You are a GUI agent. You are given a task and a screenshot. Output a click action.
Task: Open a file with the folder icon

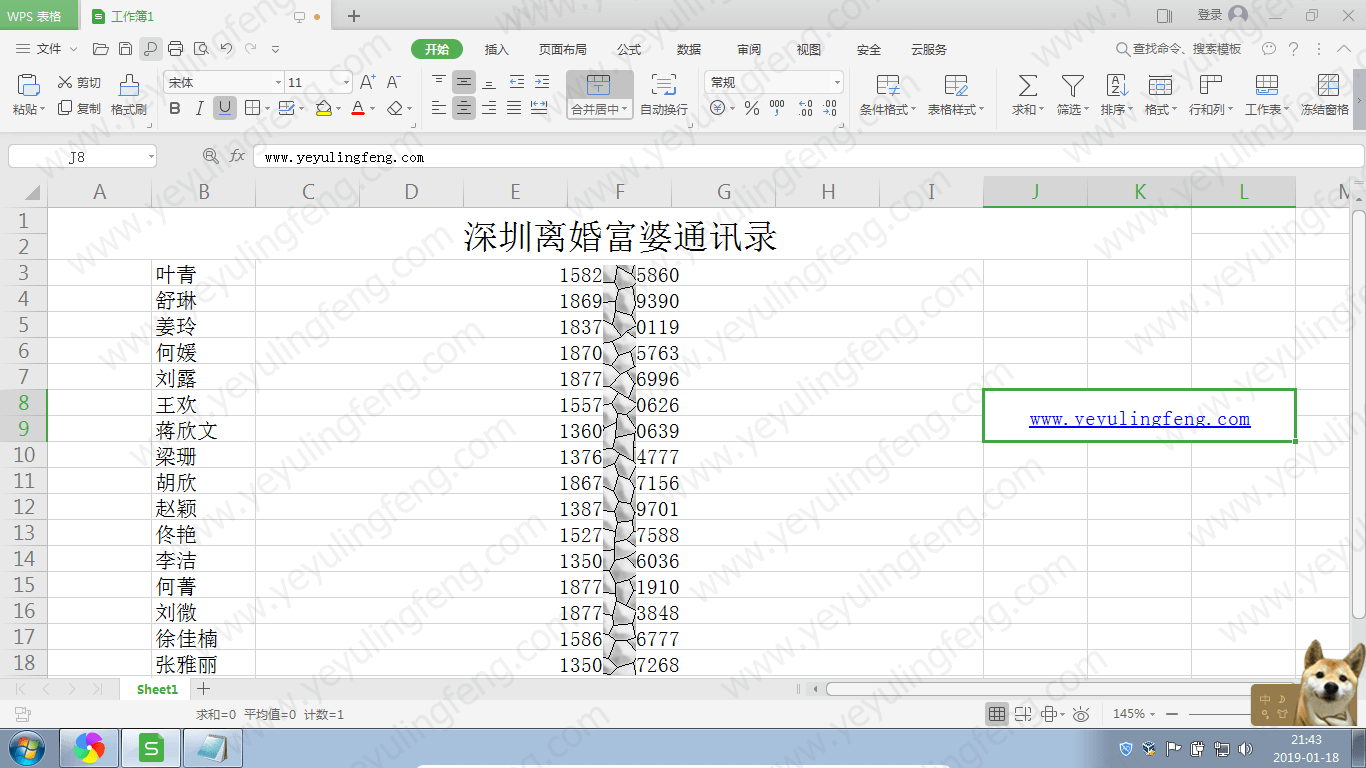100,49
